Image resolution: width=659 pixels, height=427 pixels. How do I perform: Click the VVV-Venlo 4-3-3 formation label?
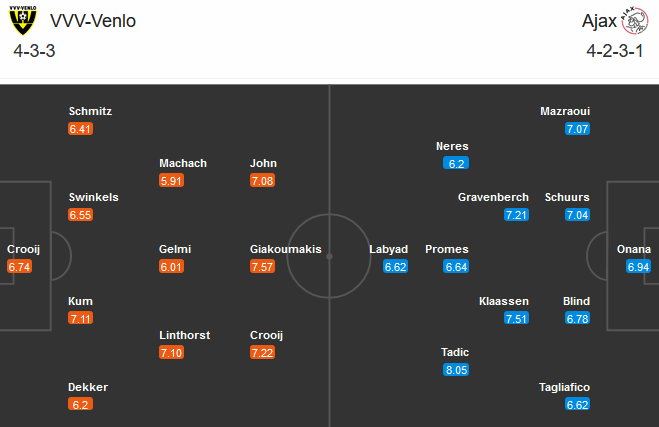tap(34, 50)
